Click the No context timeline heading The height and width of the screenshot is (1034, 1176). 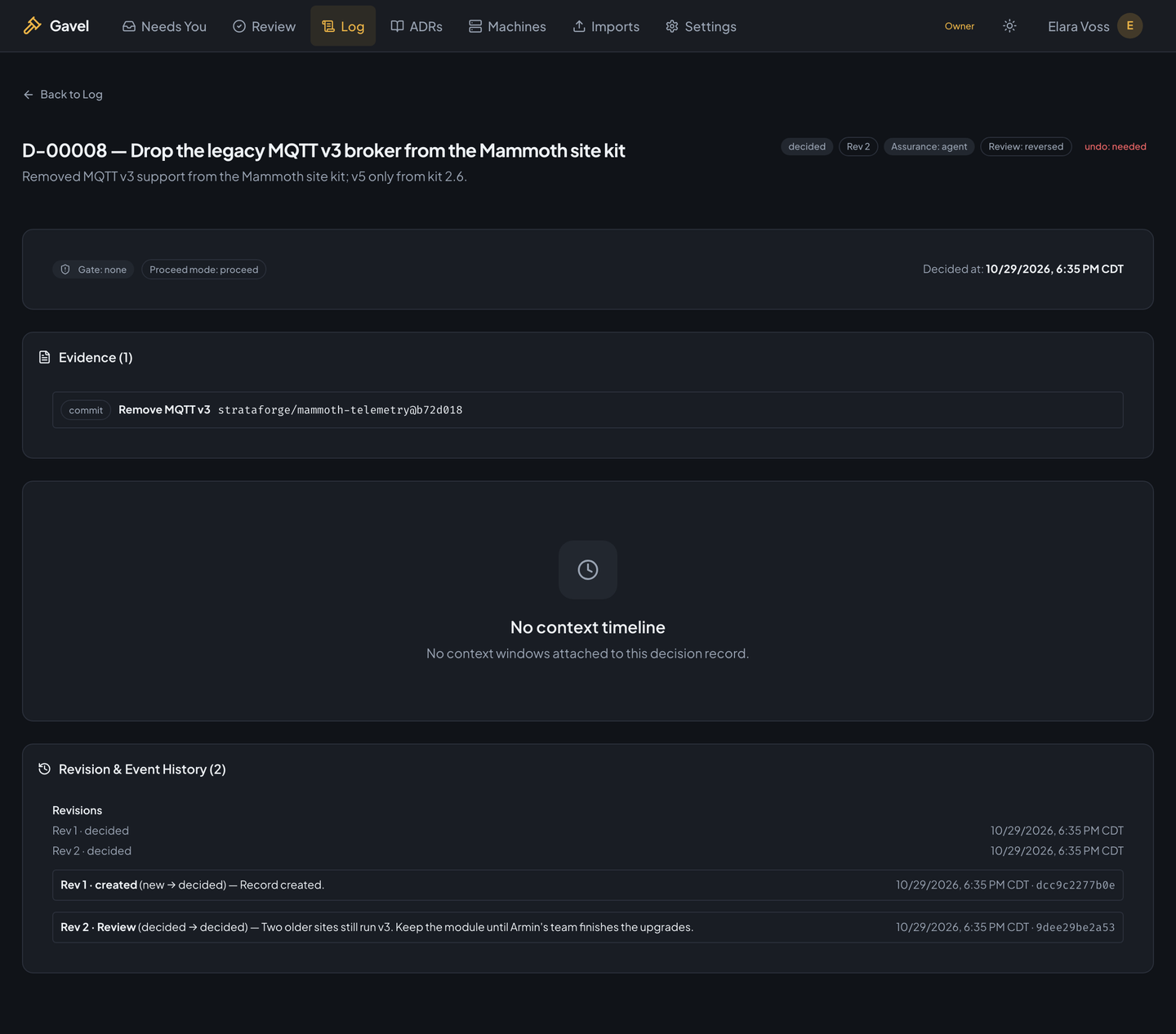coord(588,627)
